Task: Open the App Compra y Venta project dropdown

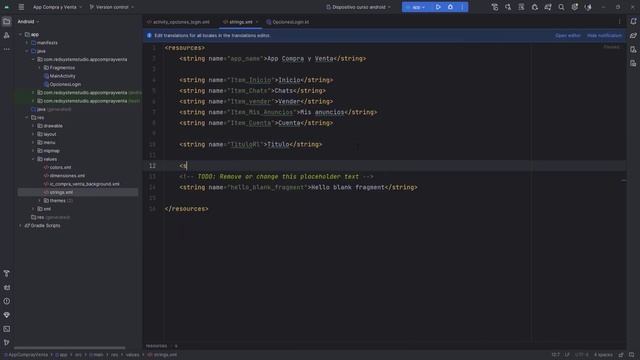Action: (x=57, y=7)
